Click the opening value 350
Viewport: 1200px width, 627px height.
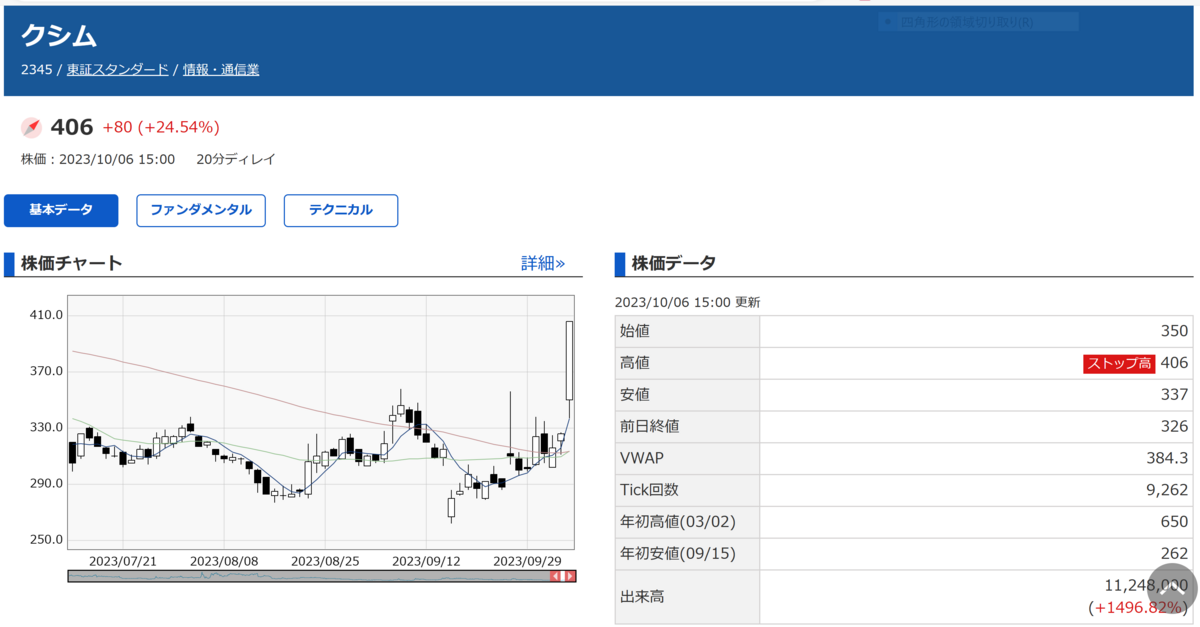pos(1175,331)
